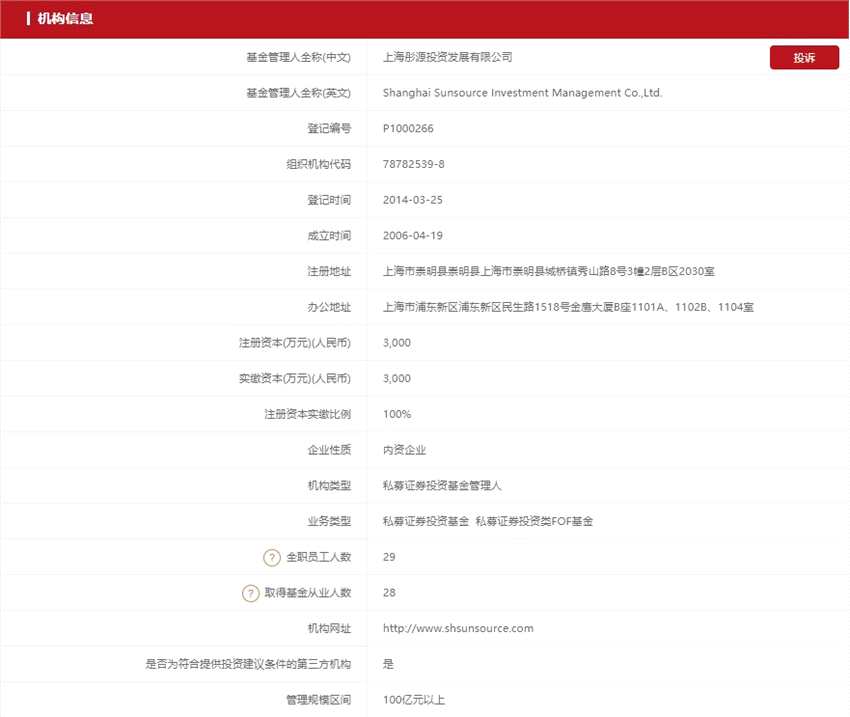Click the 内资企业 value
Image resolution: width=850 pixels, height=717 pixels.
[404, 450]
